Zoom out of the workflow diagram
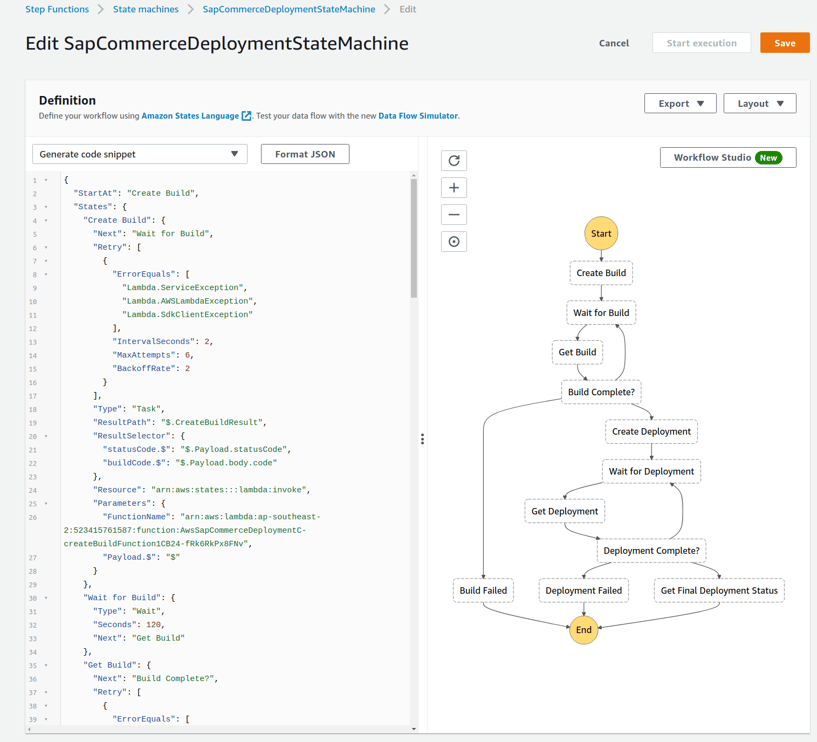Screen dimensions: 817x742 coord(453,213)
